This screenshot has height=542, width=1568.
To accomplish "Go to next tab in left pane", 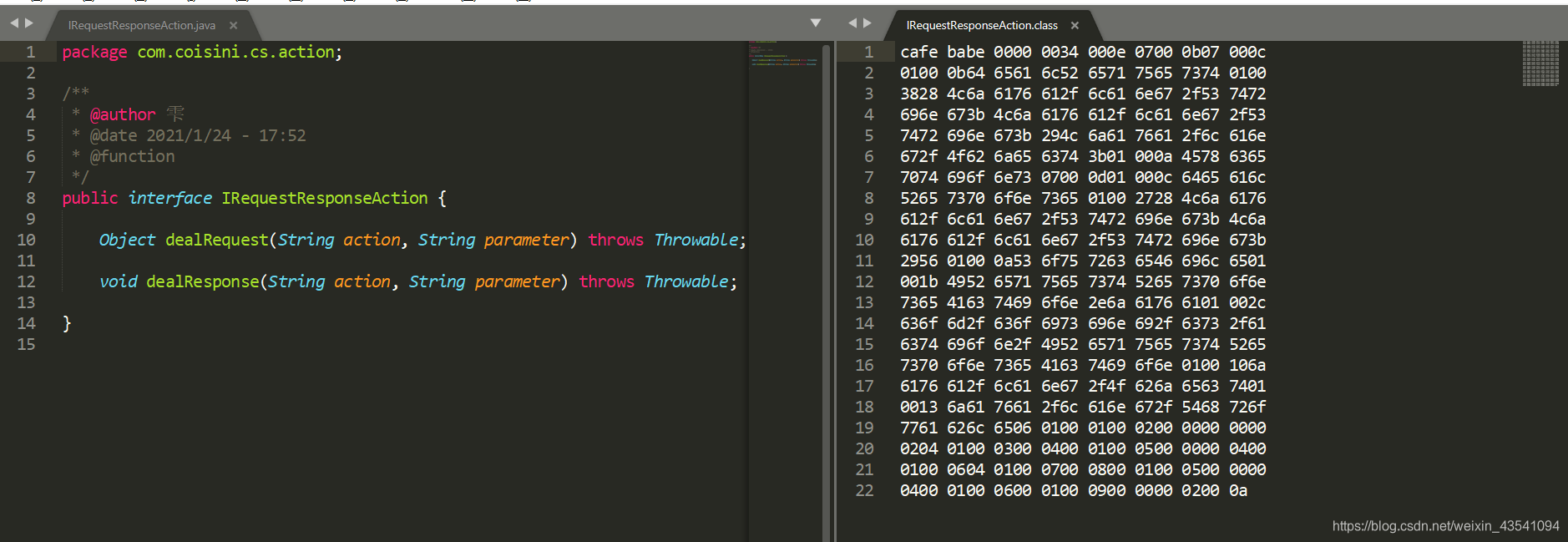I will [29, 23].
